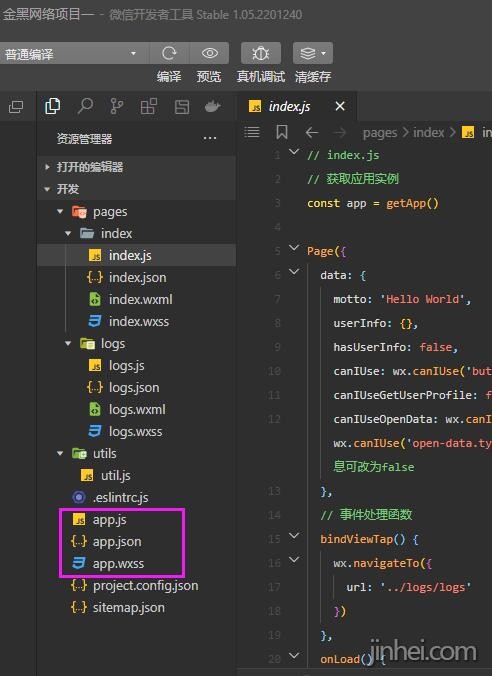Toggle the bookmark icon in editor toolbar
The height and width of the screenshot is (676, 492).
pos(282,132)
